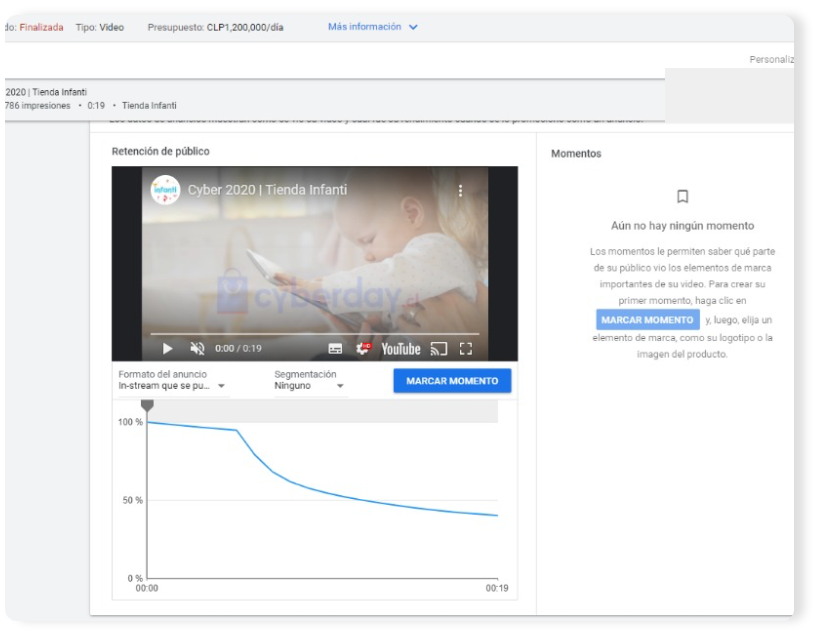Click the 786 impresiones text
This screenshot has height=636, width=819.
pyautogui.click(x=37, y=105)
